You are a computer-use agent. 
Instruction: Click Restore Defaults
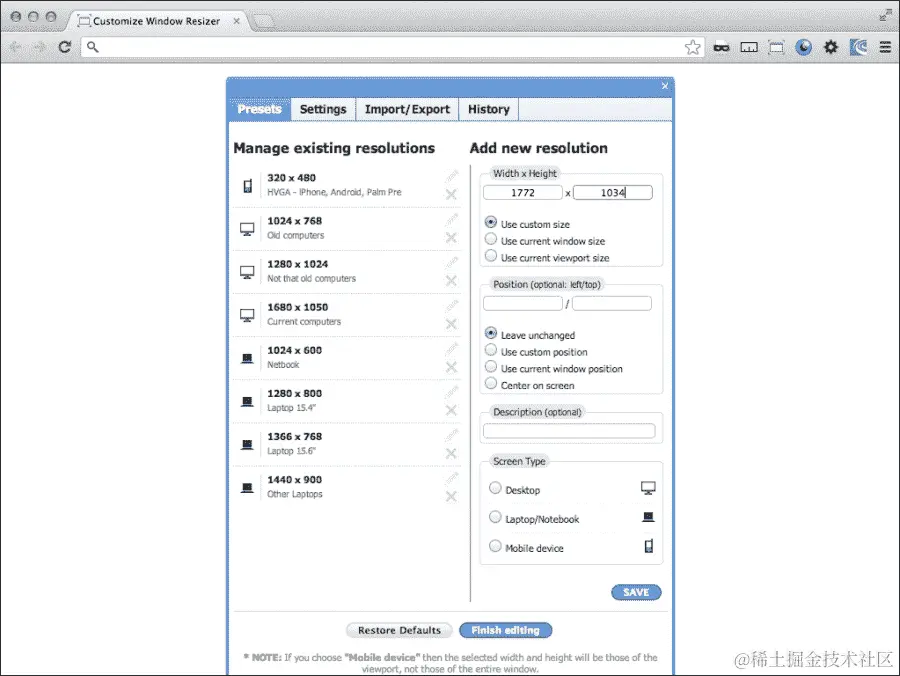pyautogui.click(x=399, y=630)
